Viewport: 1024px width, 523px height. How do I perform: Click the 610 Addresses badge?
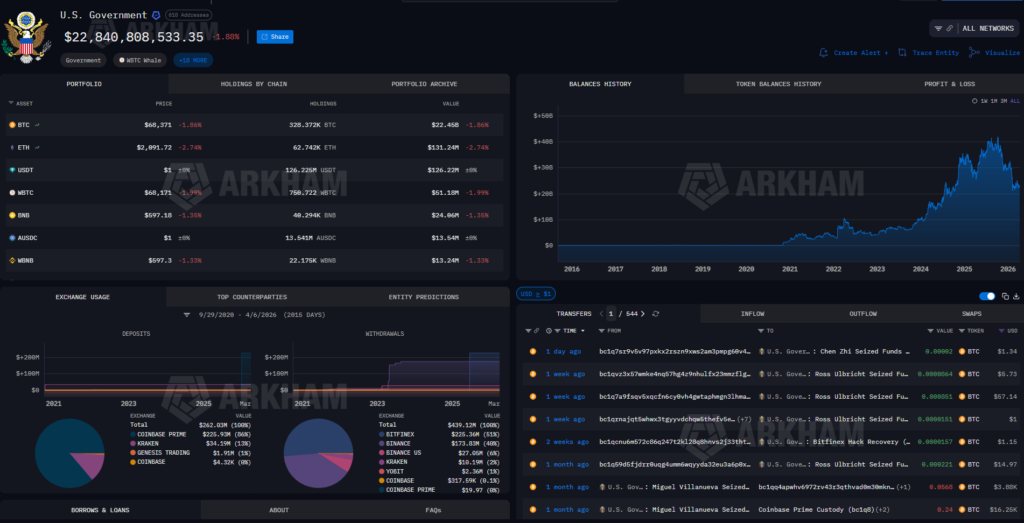[x=188, y=14]
